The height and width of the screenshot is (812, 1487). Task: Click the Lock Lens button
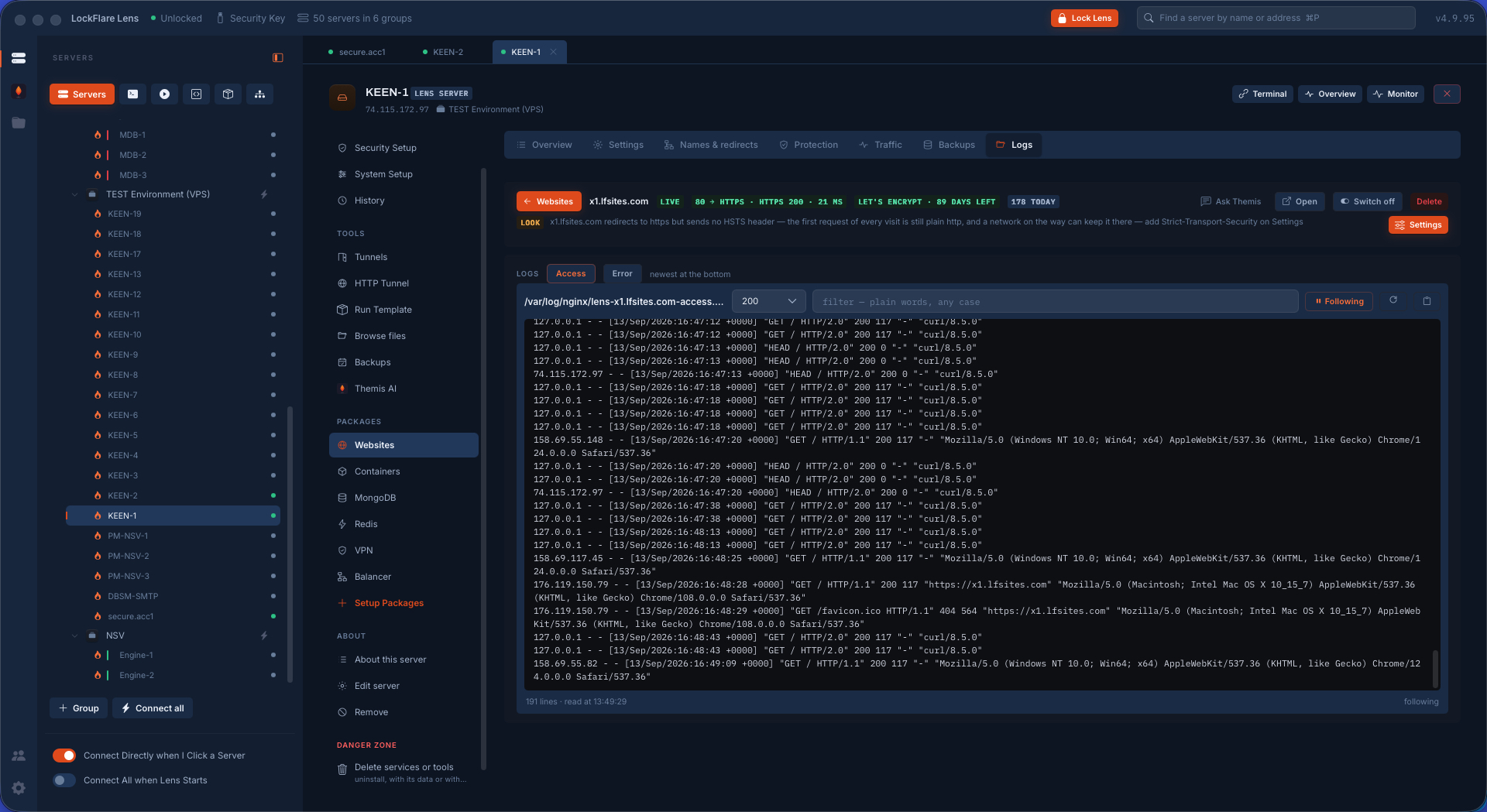point(1084,18)
